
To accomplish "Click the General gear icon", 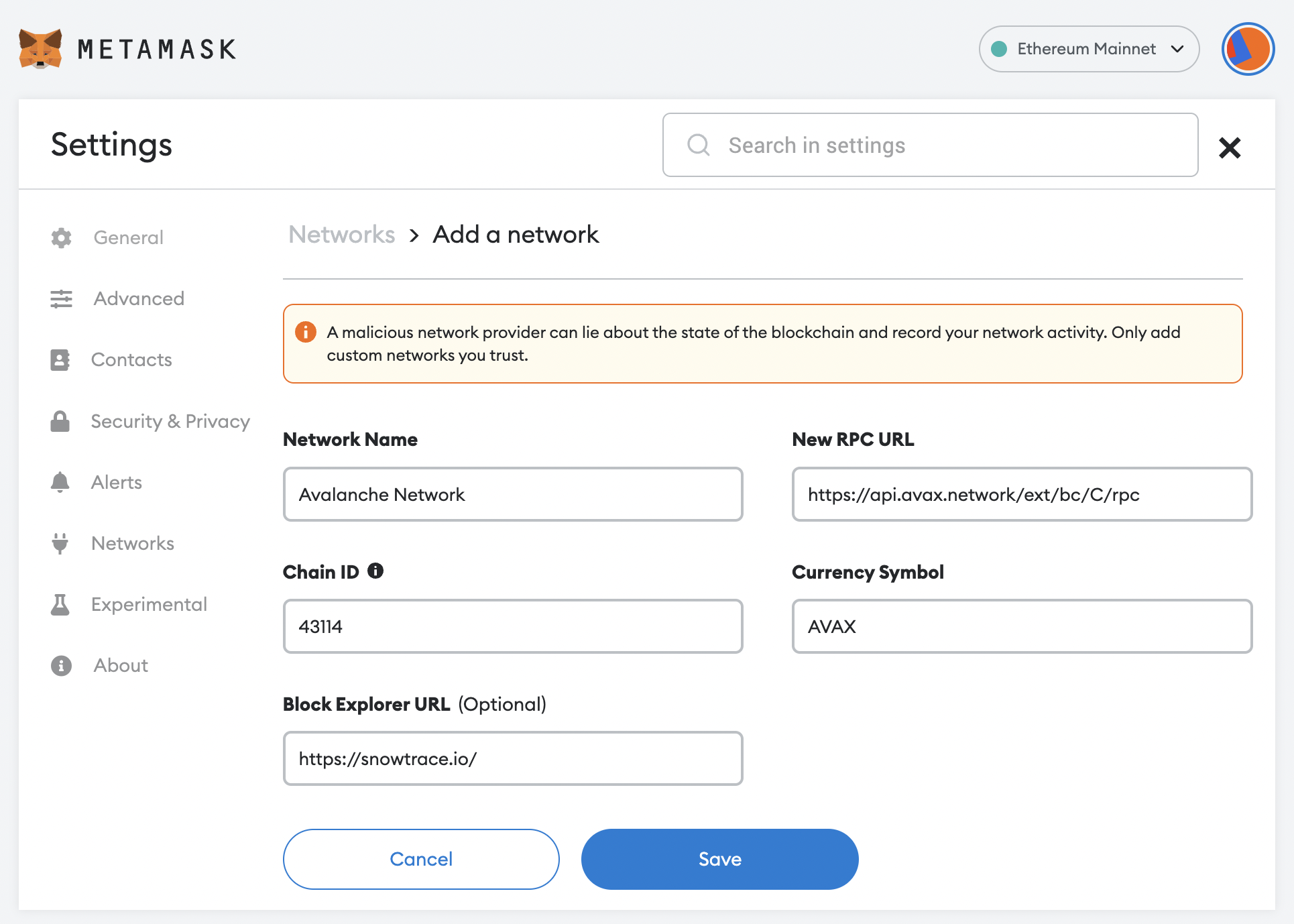I will [x=61, y=237].
